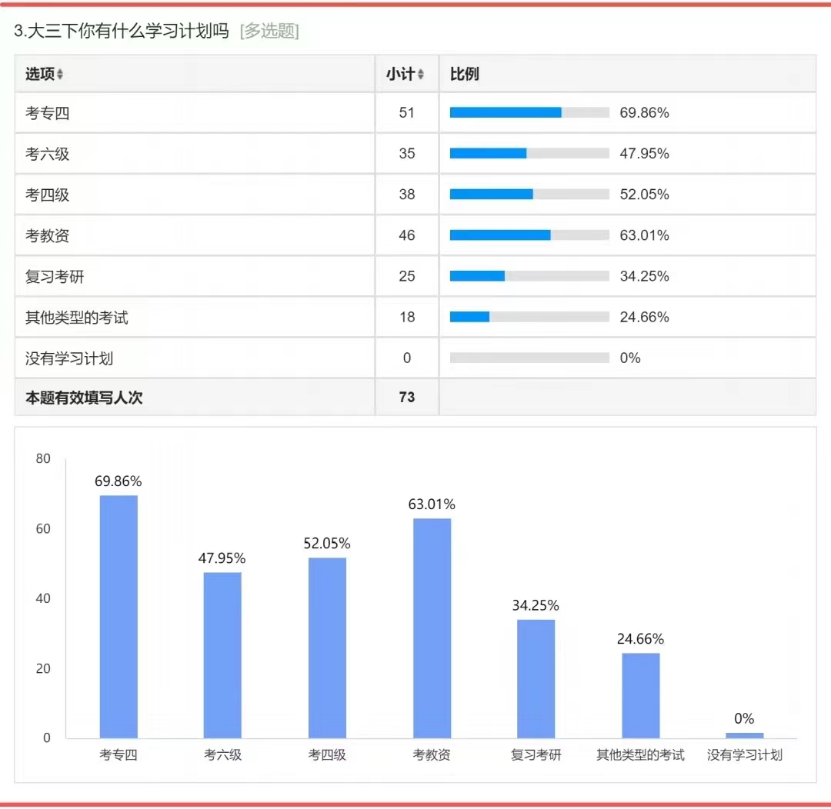The image size is (831, 809).
Task: Click the sort icon beside 小计 header
Action: tap(420, 75)
